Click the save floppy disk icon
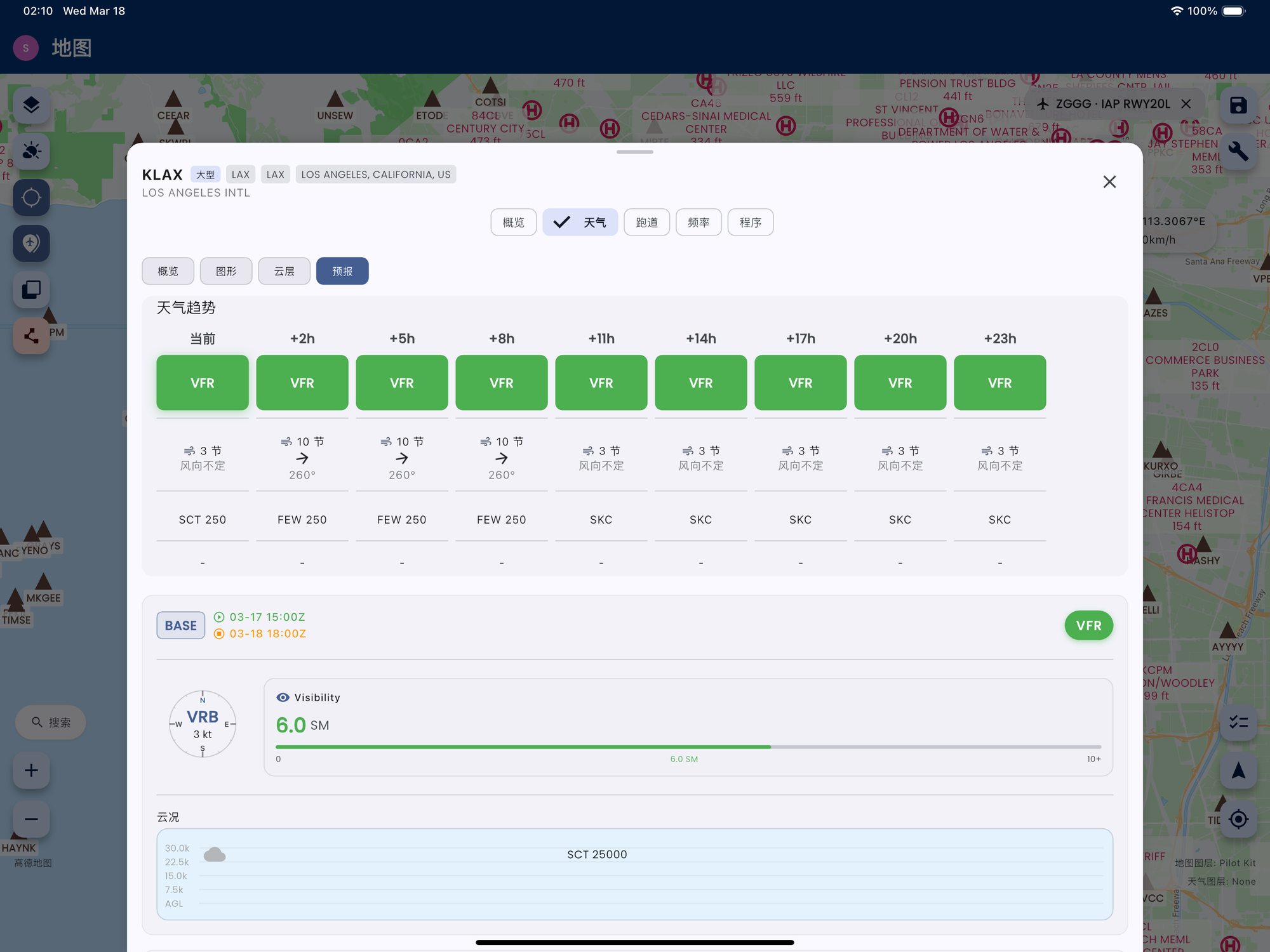This screenshot has height=952, width=1270. [1238, 105]
